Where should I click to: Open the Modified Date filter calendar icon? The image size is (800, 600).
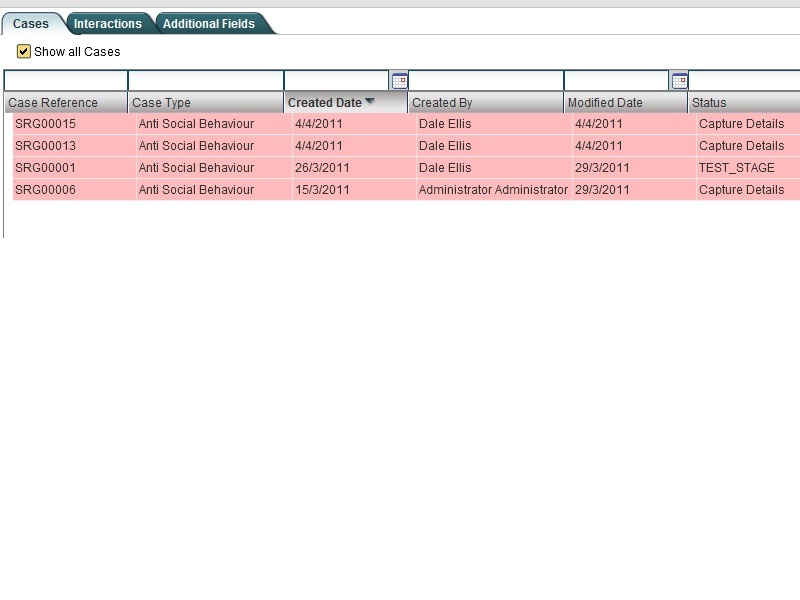click(x=679, y=81)
